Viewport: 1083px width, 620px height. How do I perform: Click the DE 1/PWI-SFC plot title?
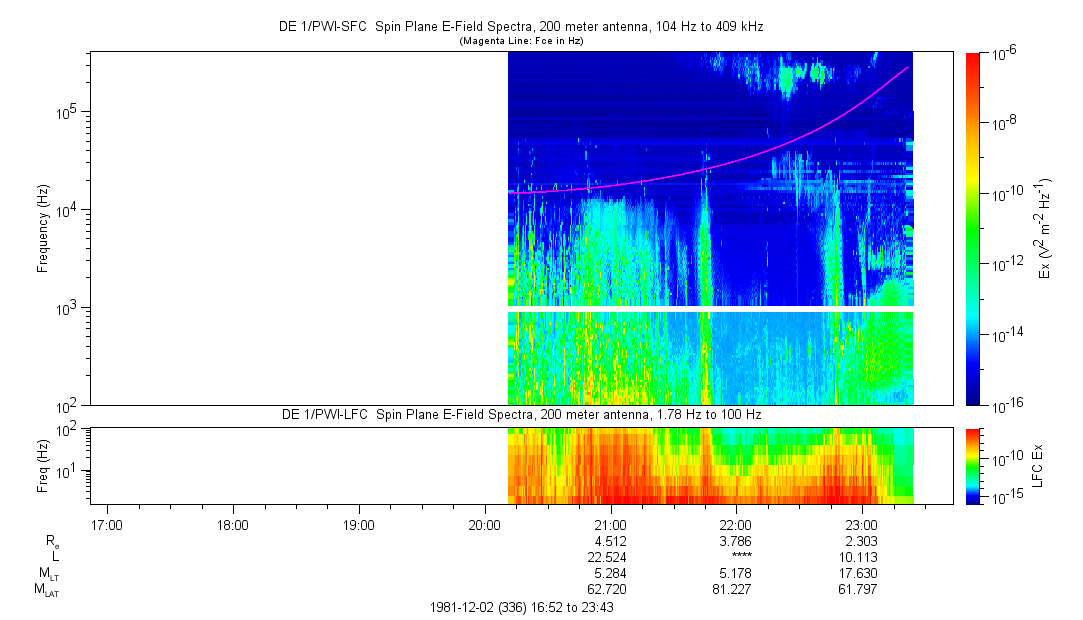(520, 27)
